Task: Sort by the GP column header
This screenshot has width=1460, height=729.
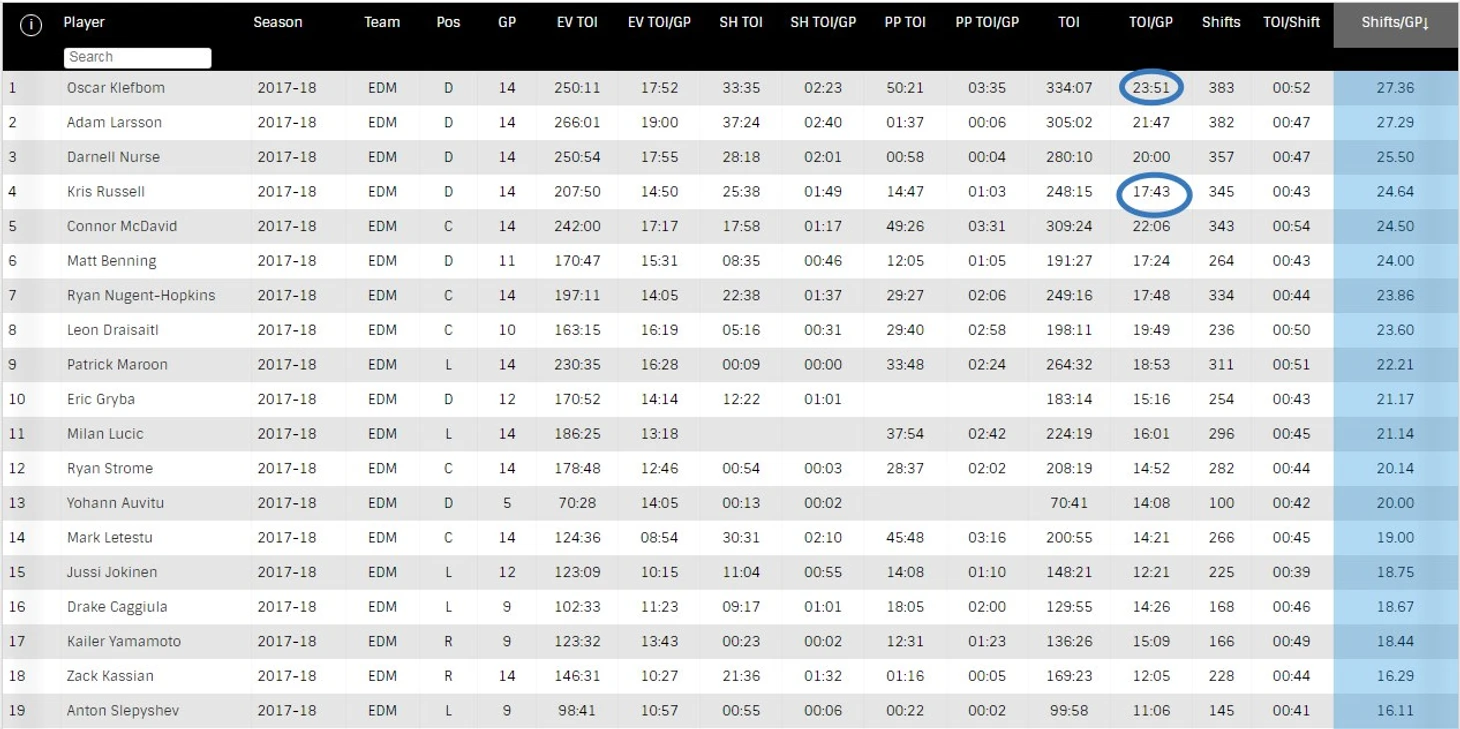Action: [x=507, y=22]
